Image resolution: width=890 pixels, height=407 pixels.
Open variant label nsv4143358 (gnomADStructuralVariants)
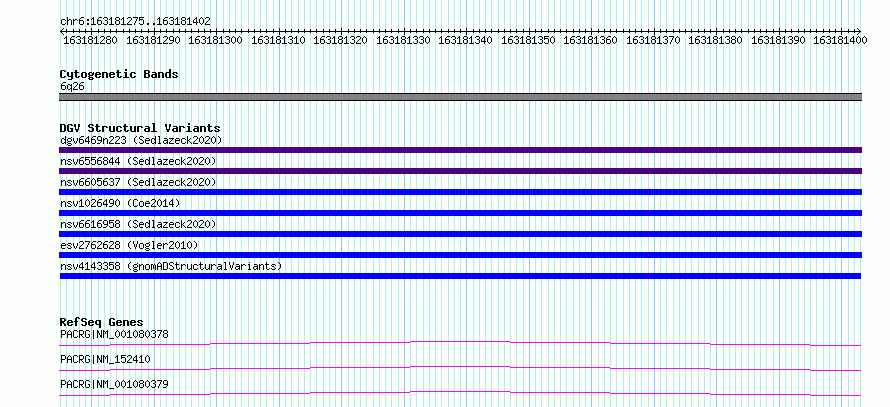[x=171, y=266]
